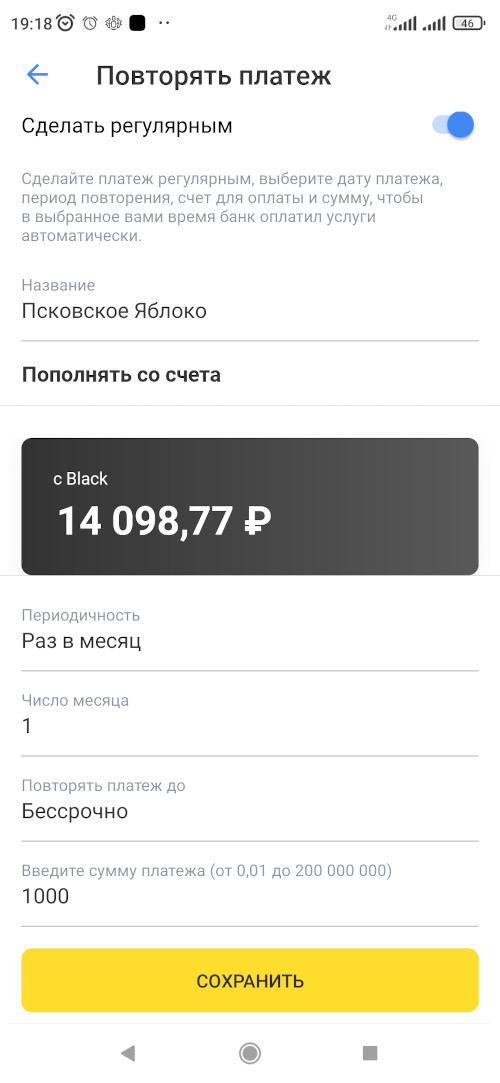This screenshot has height=1083, width=500.
Task: Toggle the Сделать регулярным switch off
Action: pyautogui.click(x=453, y=126)
